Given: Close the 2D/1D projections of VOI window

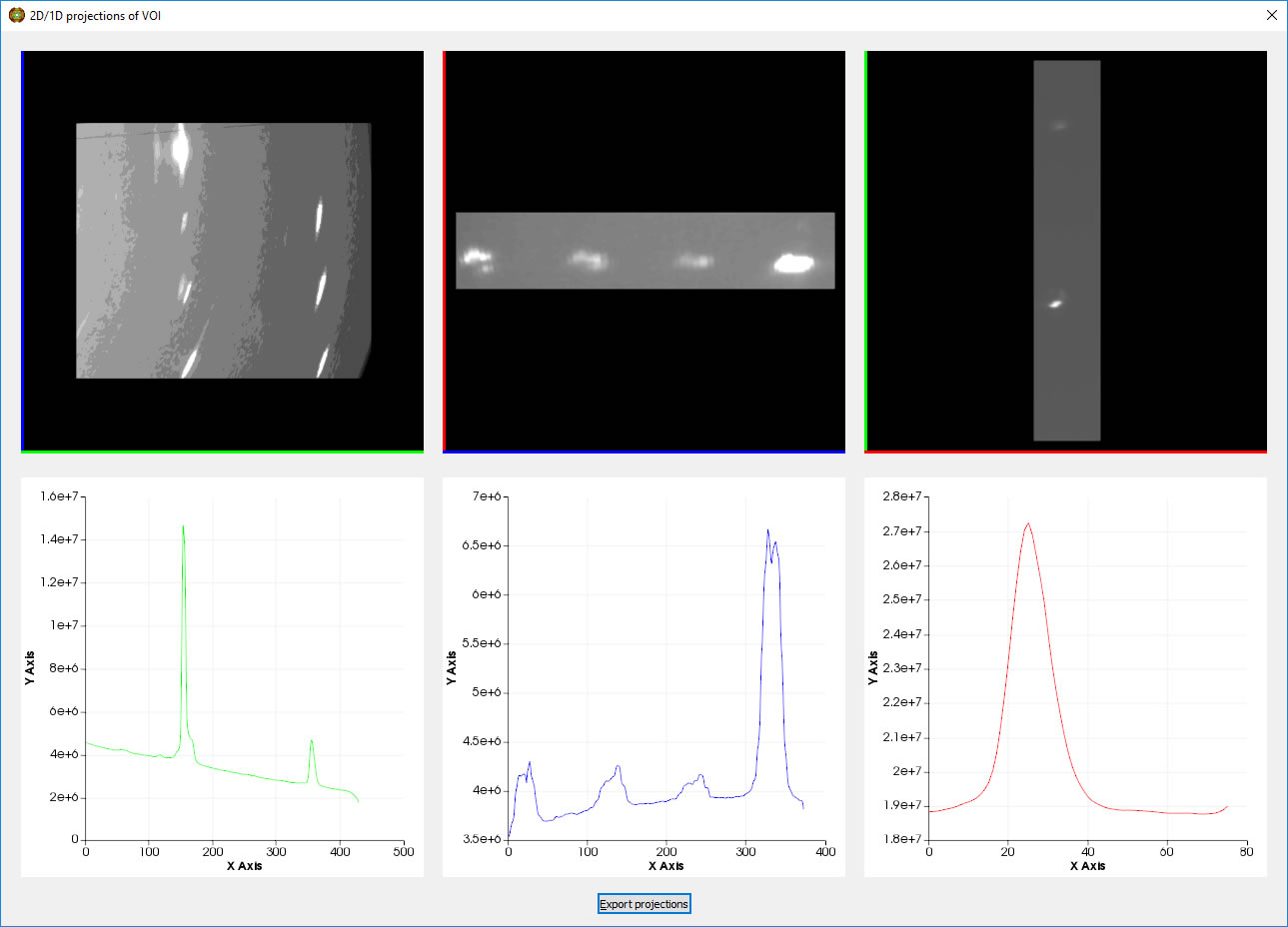Looking at the screenshot, I should click(x=1271, y=15).
